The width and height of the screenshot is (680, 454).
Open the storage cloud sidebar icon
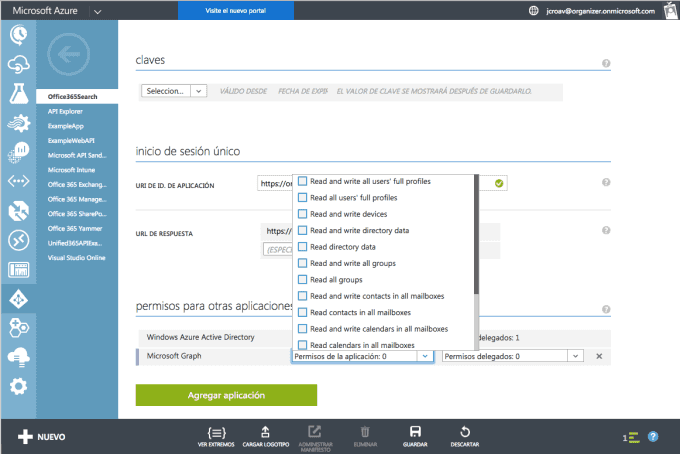pyautogui.click(x=18, y=357)
